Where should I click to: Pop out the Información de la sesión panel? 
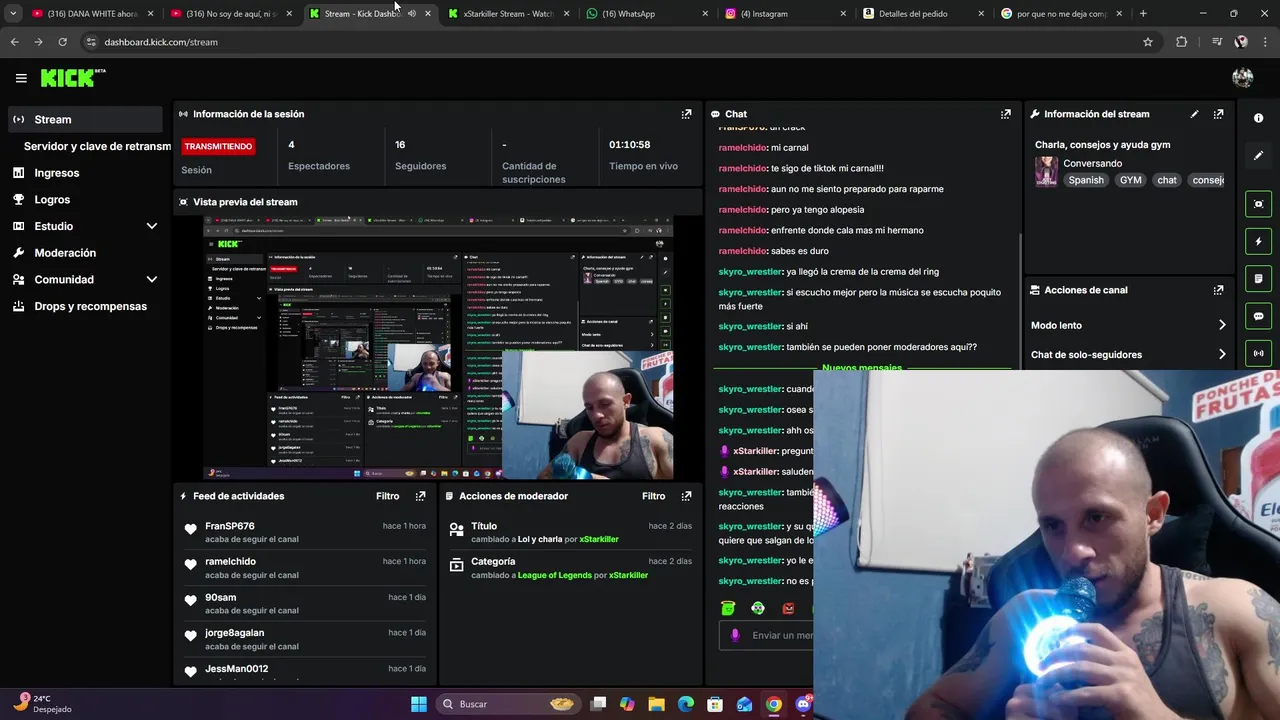[686, 114]
